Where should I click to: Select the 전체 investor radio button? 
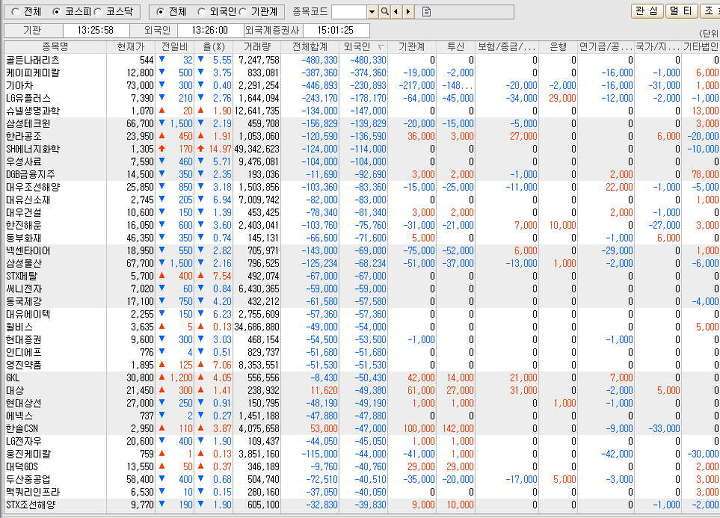(x=160, y=11)
